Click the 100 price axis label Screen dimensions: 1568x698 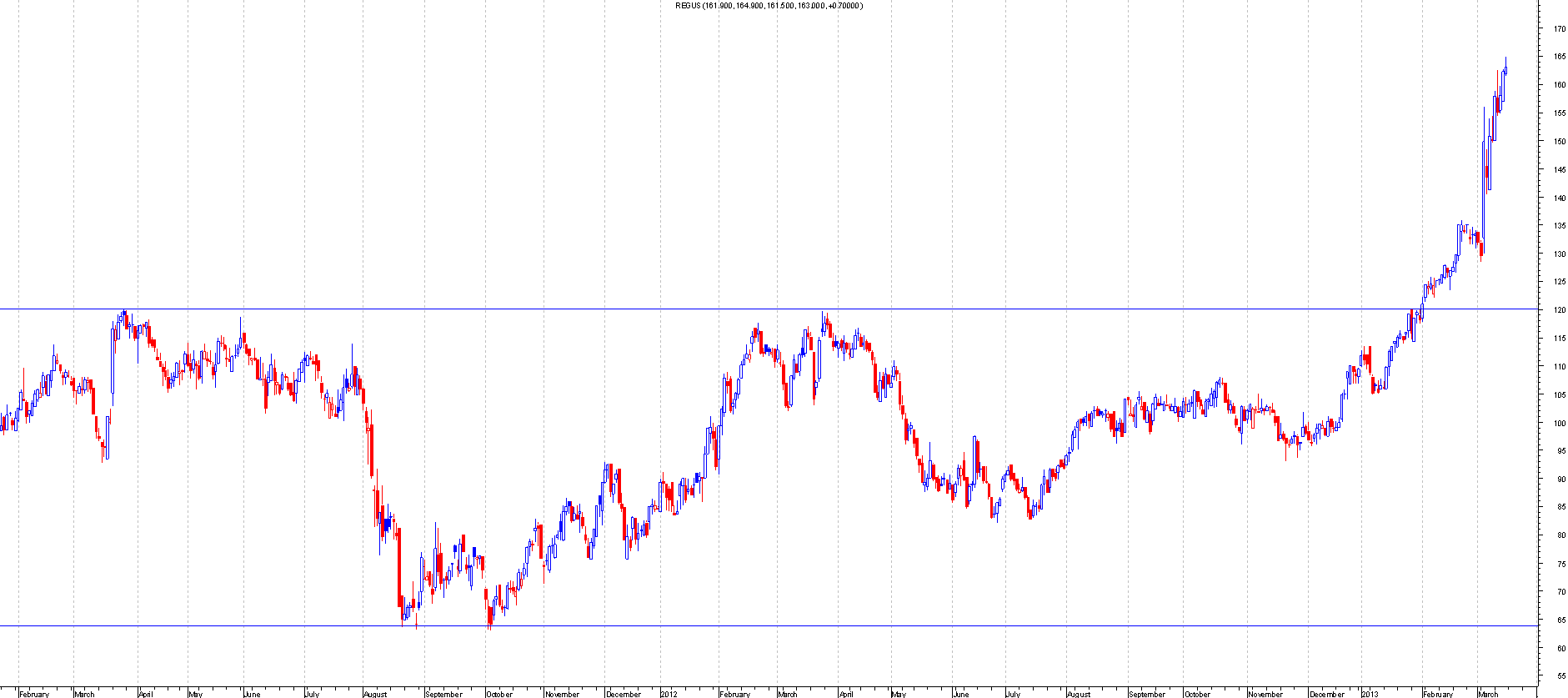1558,423
